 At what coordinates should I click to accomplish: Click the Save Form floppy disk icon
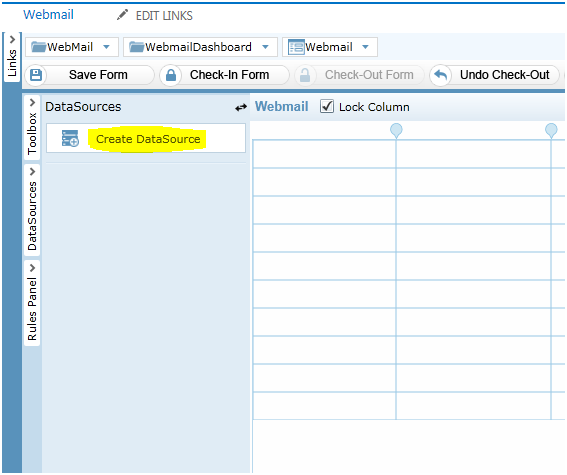36,75
